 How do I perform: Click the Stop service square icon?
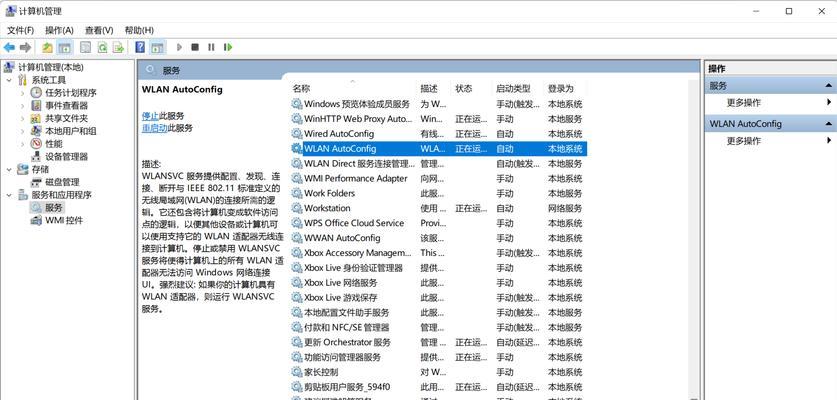(x=195, y=48)
